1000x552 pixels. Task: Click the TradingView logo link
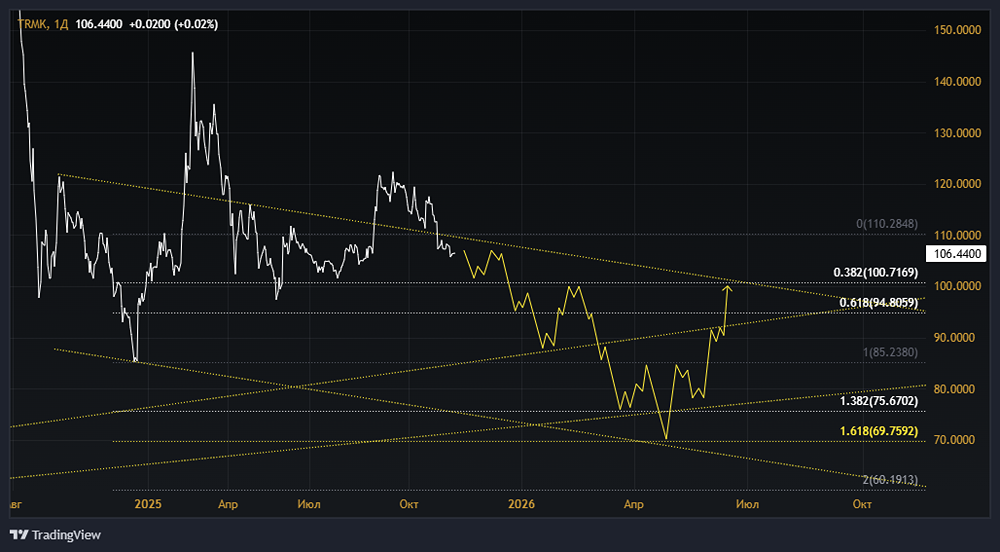[x=55, y=535]
